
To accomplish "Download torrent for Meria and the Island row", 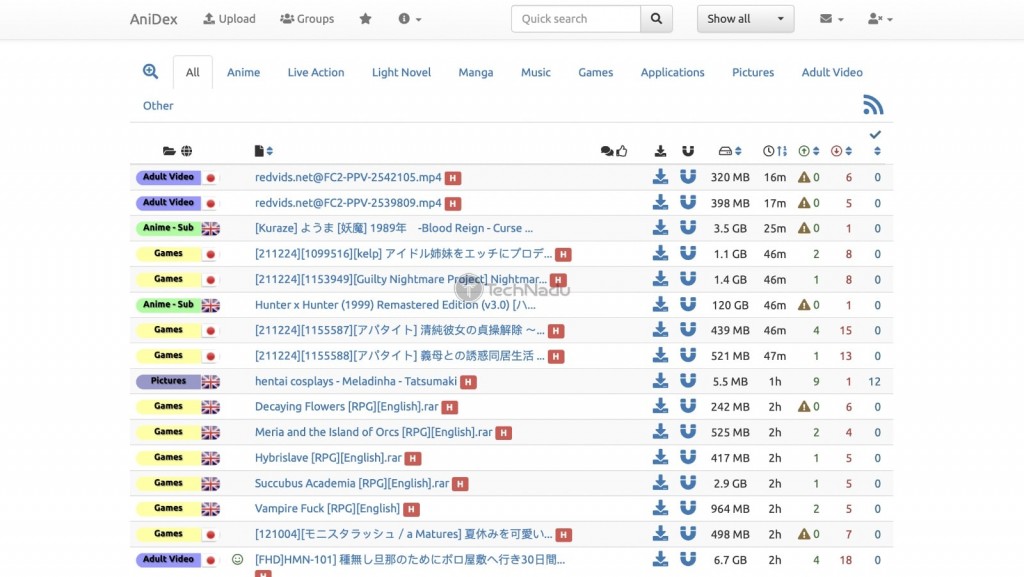I will 660,431.
